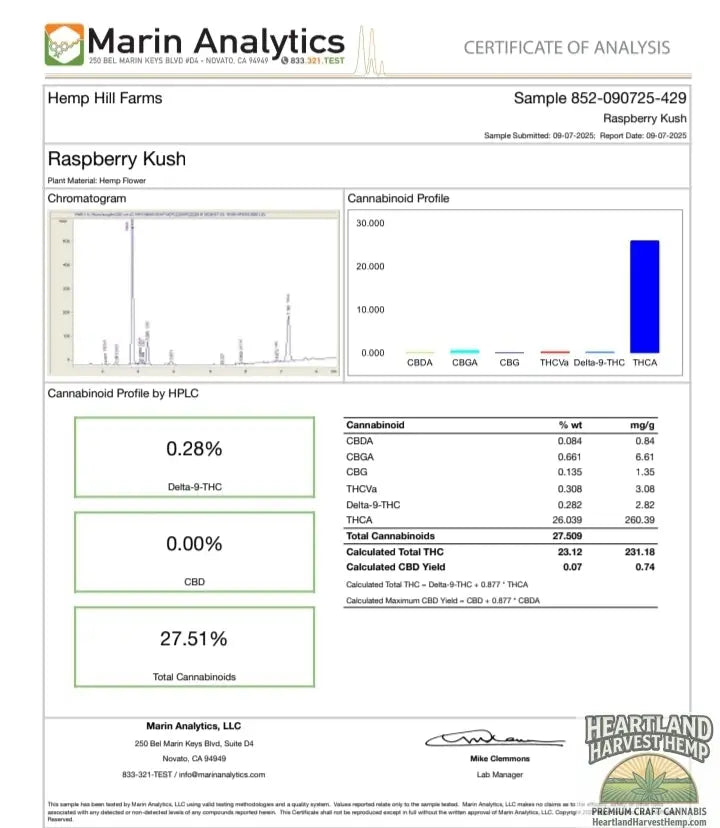This screenshot has height=828, width=720.
Task: Click the Heartland Harvest Hemp logo
Action: coord(649,769)
